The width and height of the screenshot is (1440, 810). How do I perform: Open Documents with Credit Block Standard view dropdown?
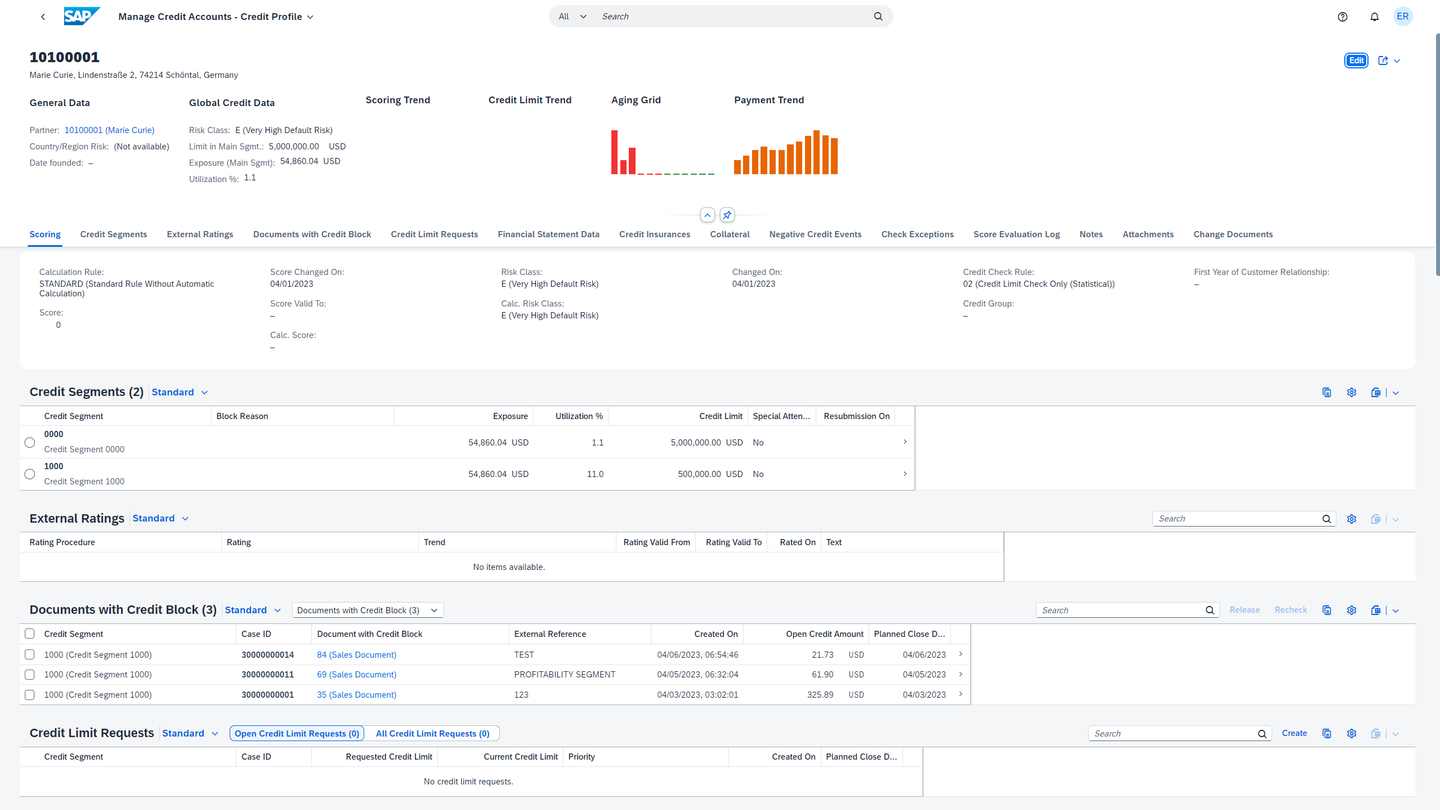253,610
